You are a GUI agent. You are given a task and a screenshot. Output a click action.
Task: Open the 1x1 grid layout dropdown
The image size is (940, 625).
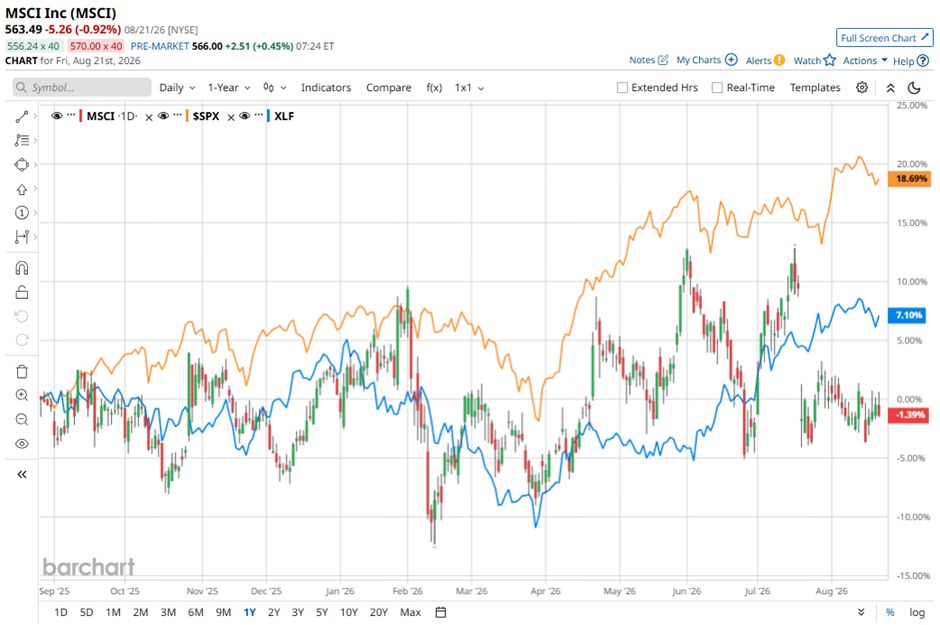pyautogui.click(x=469, y=87)
